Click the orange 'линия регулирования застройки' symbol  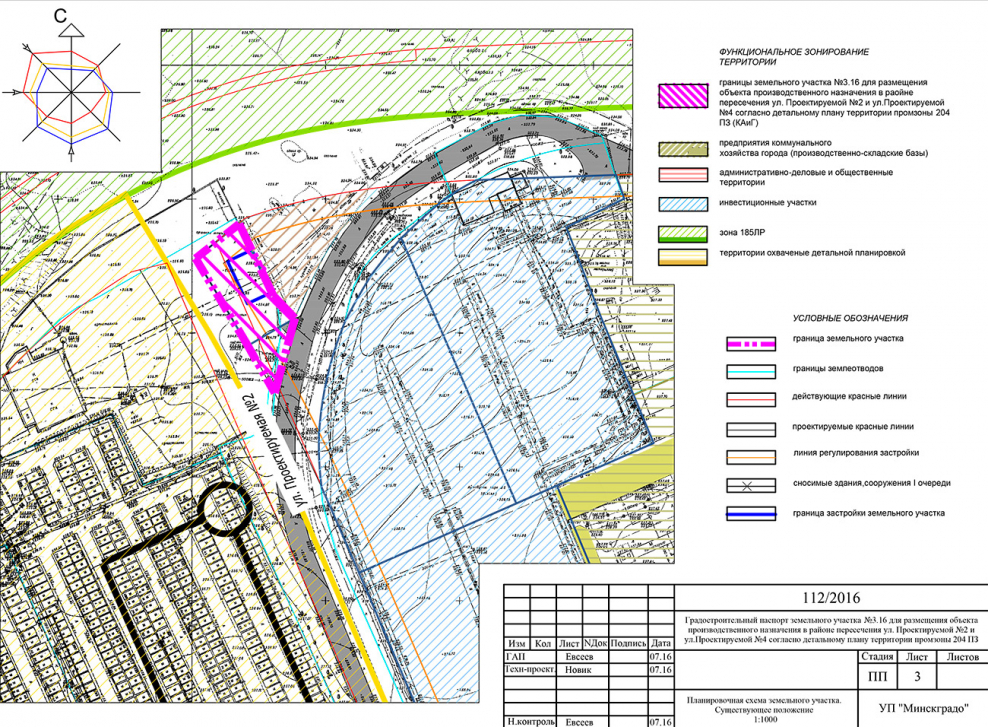(750, 455)
